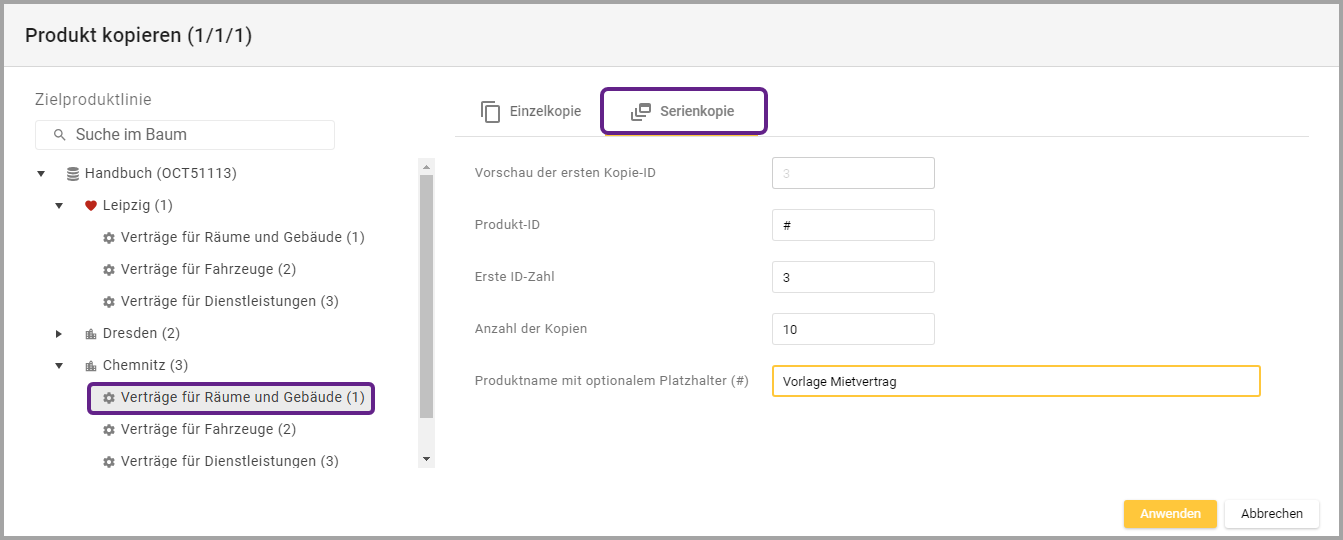Click the series-copy icon beside Serienkopie
Viewport: 1343px width, 540px height.
coord(640,112)
